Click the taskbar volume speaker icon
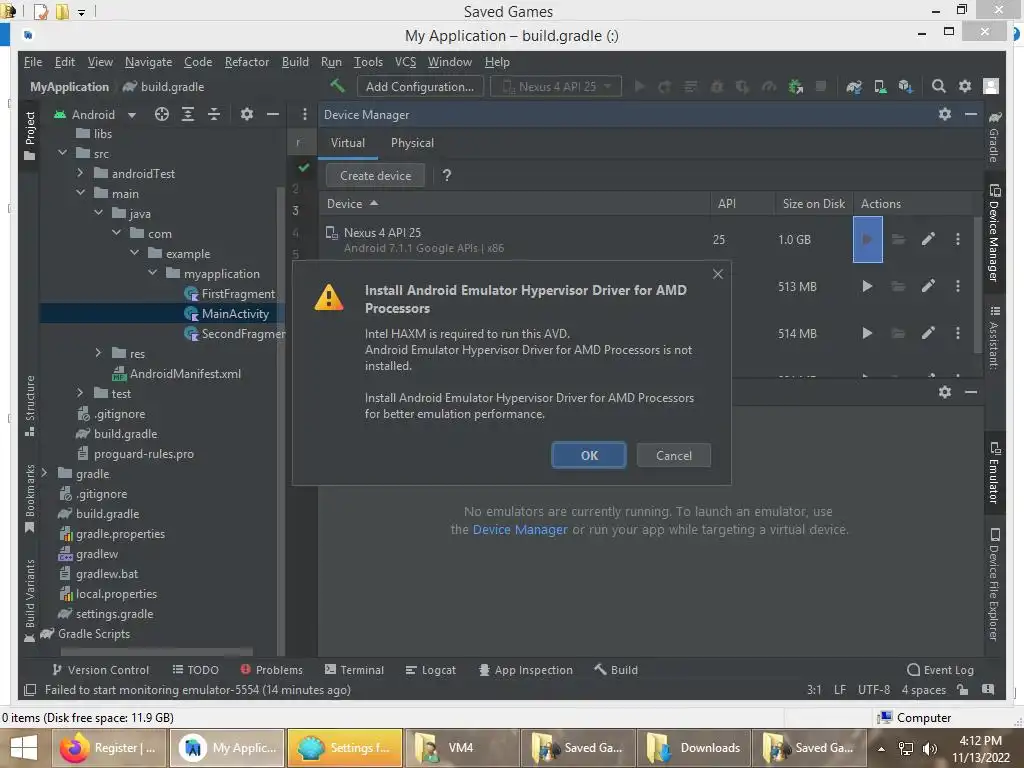This screenshot has width=1024, height=768. tap(930, 748)
